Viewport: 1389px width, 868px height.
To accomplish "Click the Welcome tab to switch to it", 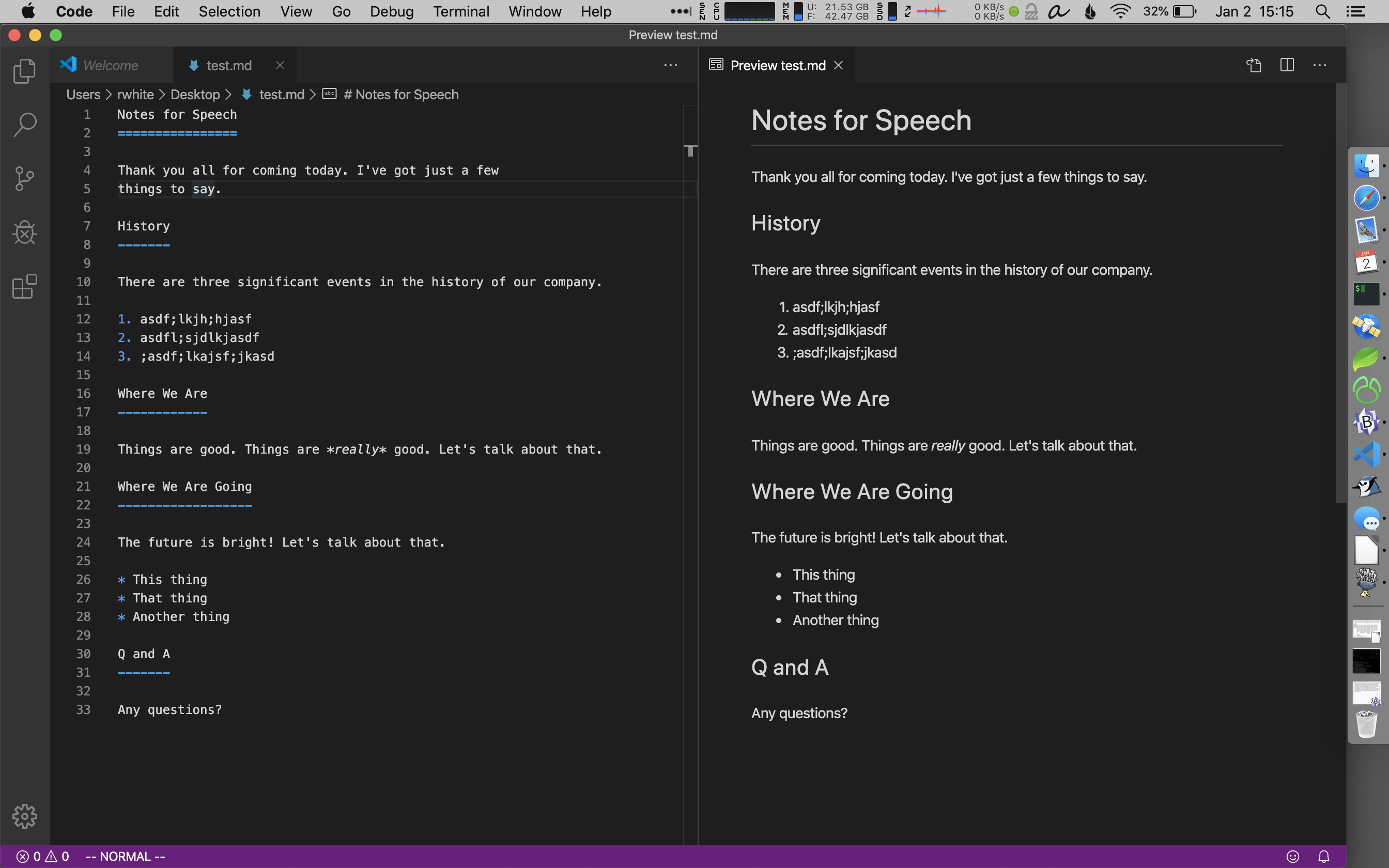I will tap(110, 65).
